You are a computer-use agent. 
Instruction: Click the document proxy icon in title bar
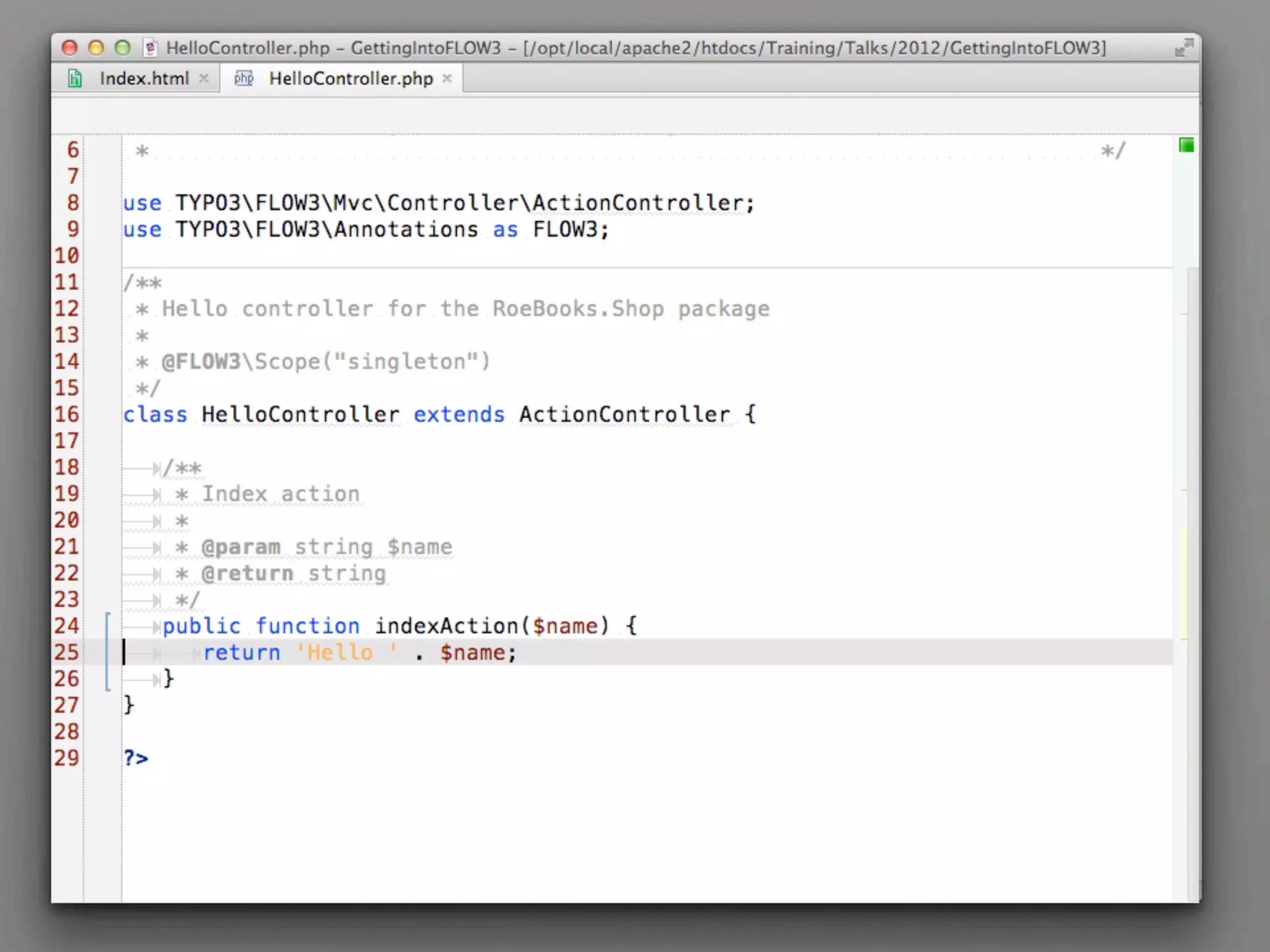pos(150,48)
